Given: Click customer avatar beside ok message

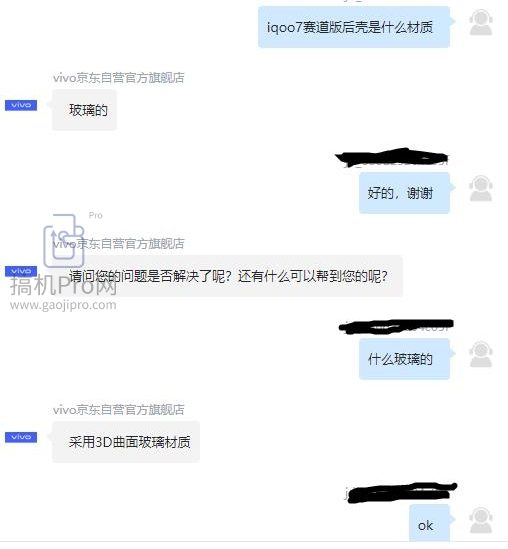Looking at the screenshot, I should 481,520.
